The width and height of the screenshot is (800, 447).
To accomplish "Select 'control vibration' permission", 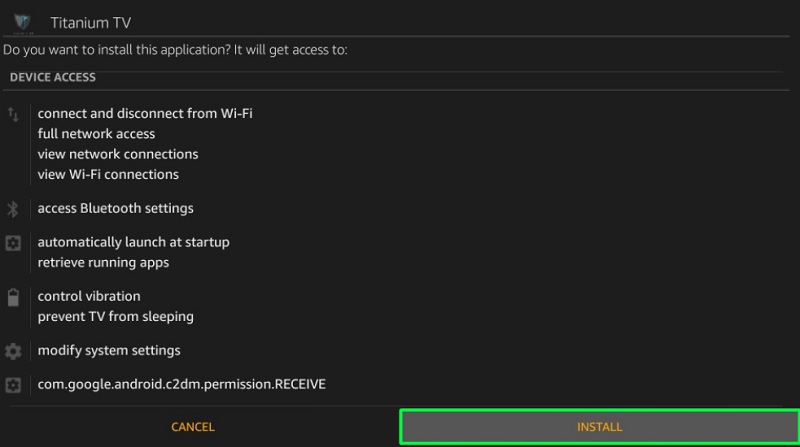I will coord(89,296).
